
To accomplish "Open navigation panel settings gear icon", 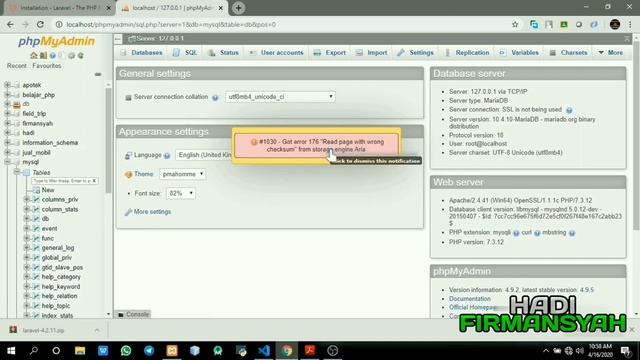I will click(71, 56).
